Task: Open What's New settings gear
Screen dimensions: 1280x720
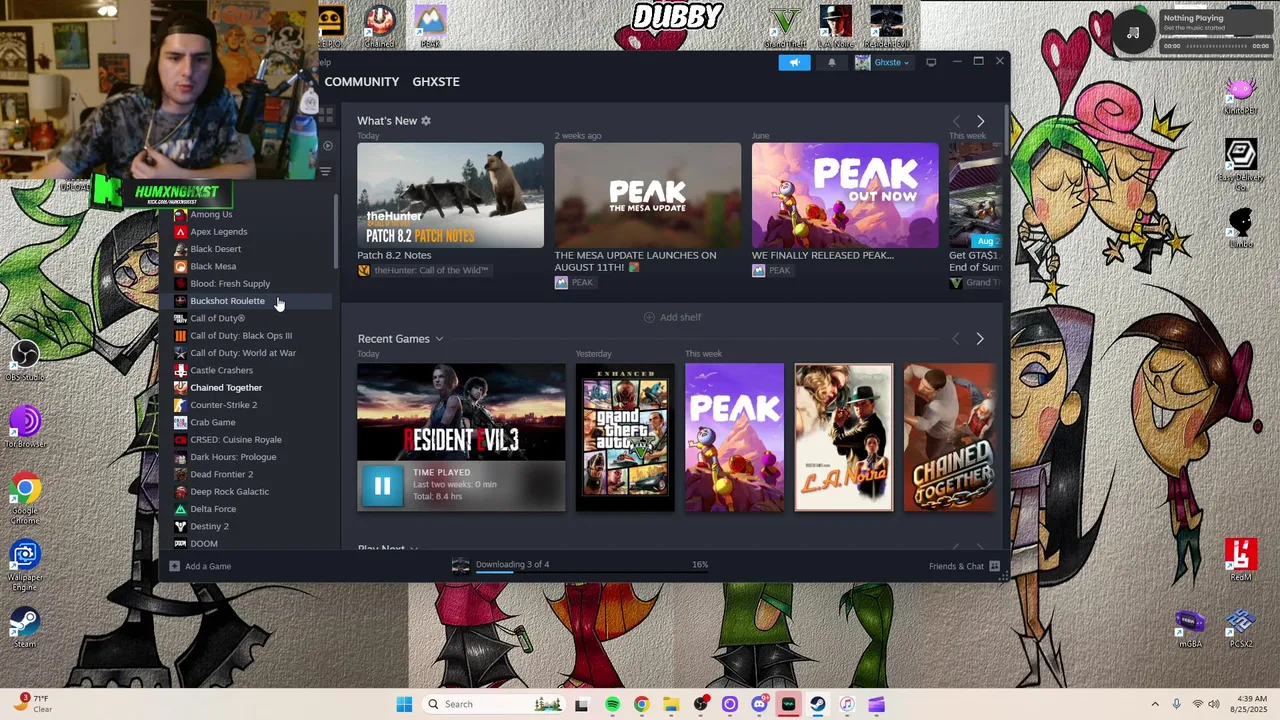Action: (426, 121)
